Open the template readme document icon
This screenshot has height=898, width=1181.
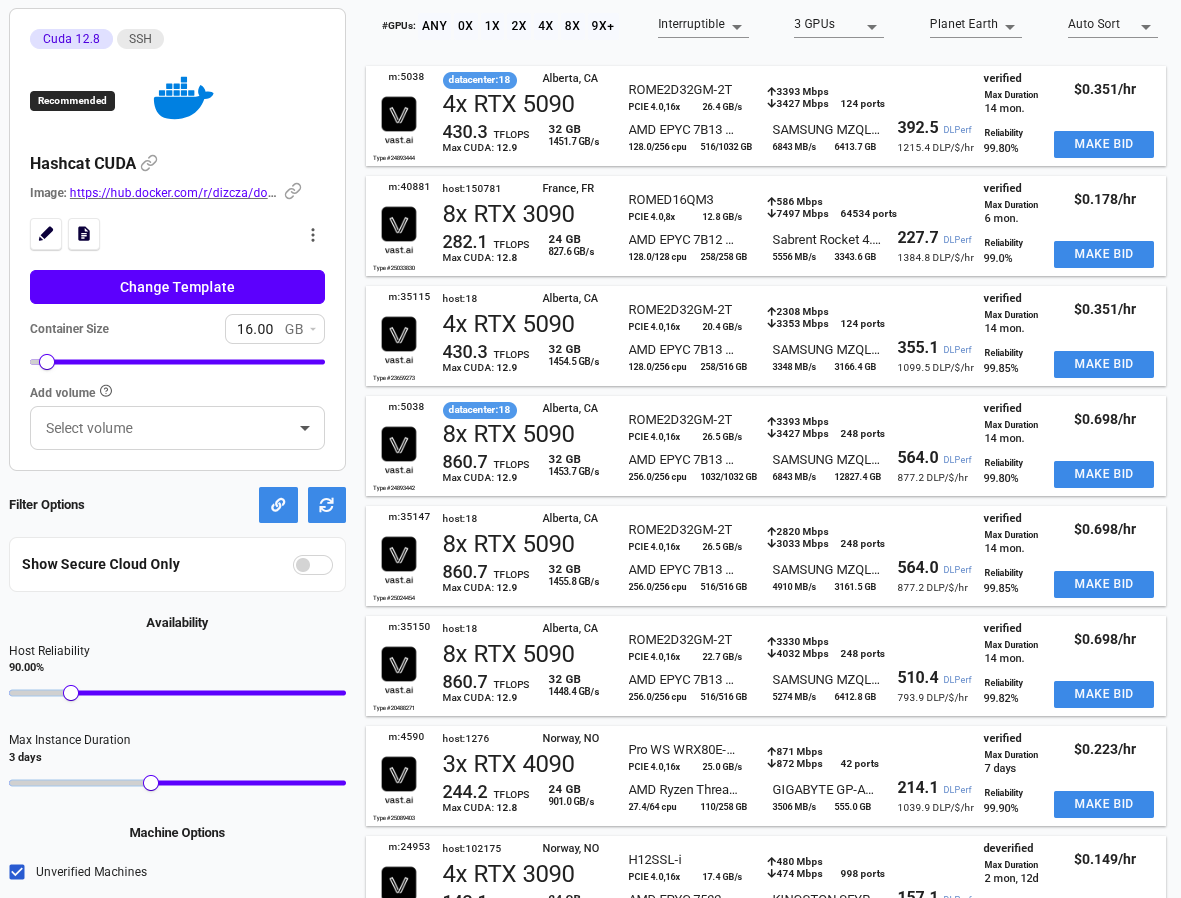click(84, 234)
